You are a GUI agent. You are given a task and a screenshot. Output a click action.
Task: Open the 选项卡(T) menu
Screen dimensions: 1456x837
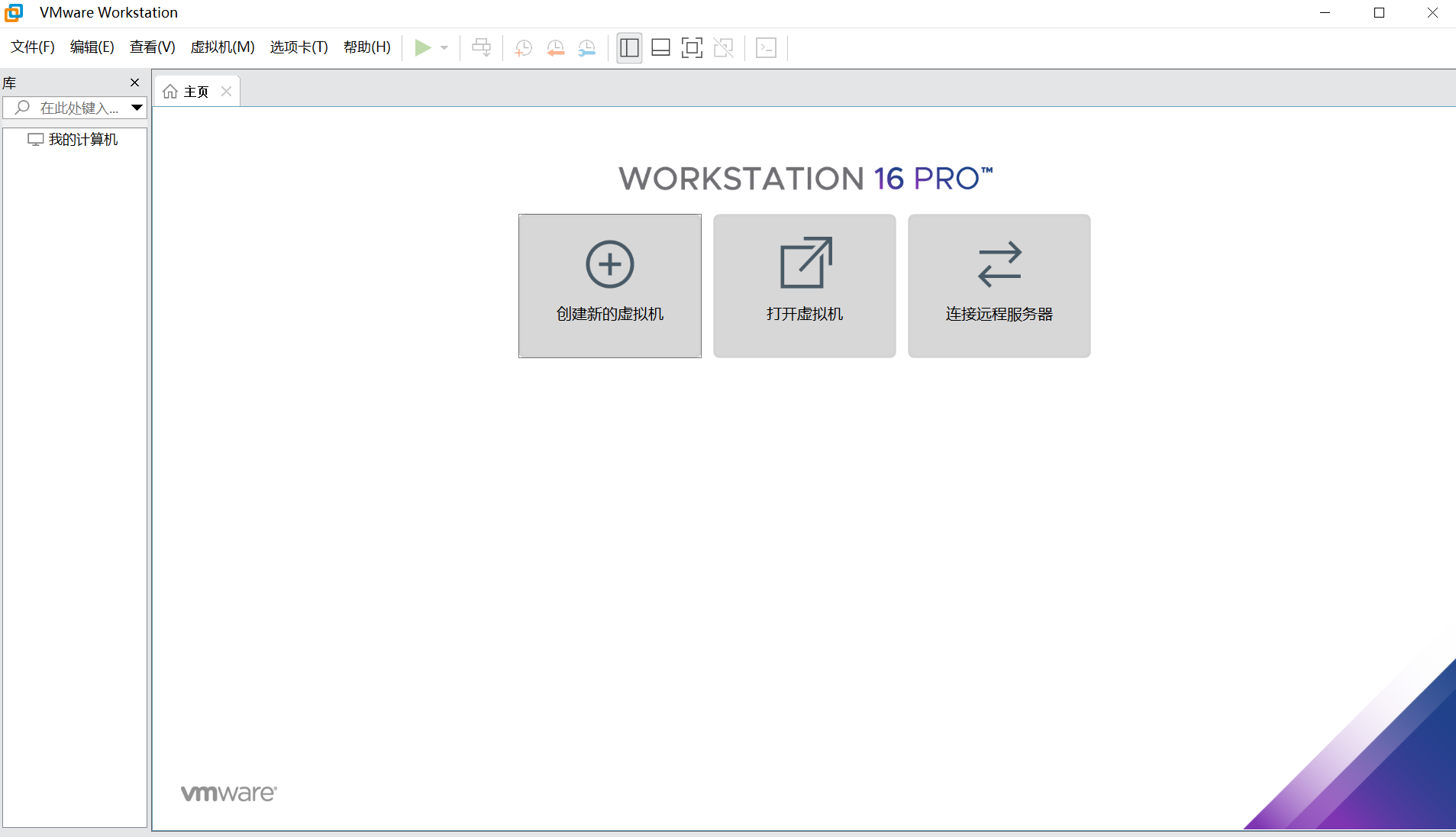[299, 47]
